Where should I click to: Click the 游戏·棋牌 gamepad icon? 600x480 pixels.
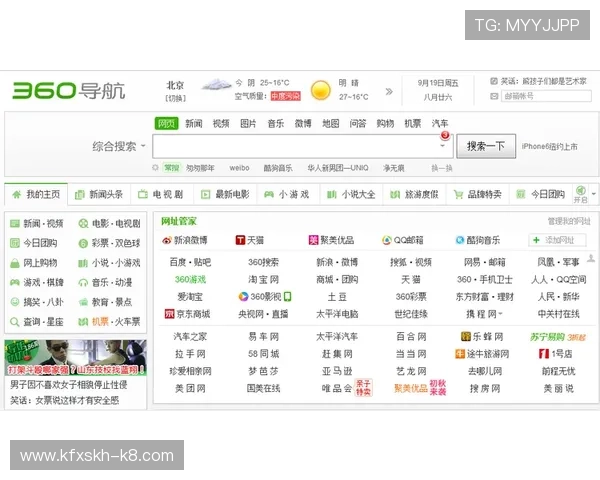(15, 282)
